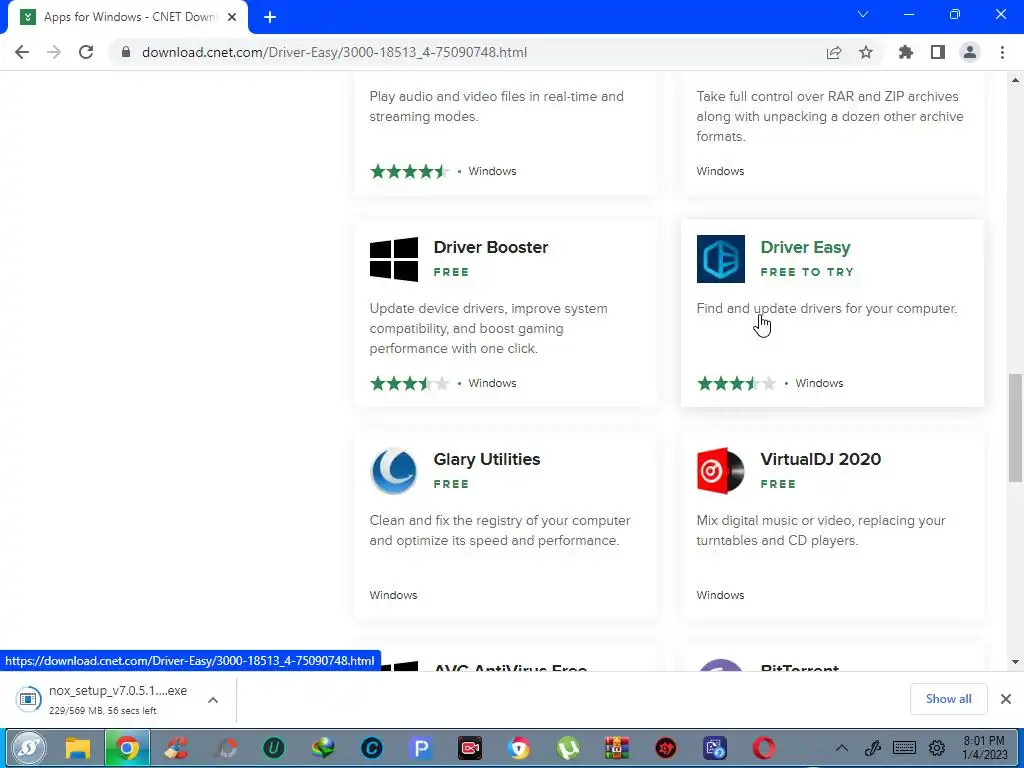
Task: Share this page from address bar
Action: click(x=834, y=52)
